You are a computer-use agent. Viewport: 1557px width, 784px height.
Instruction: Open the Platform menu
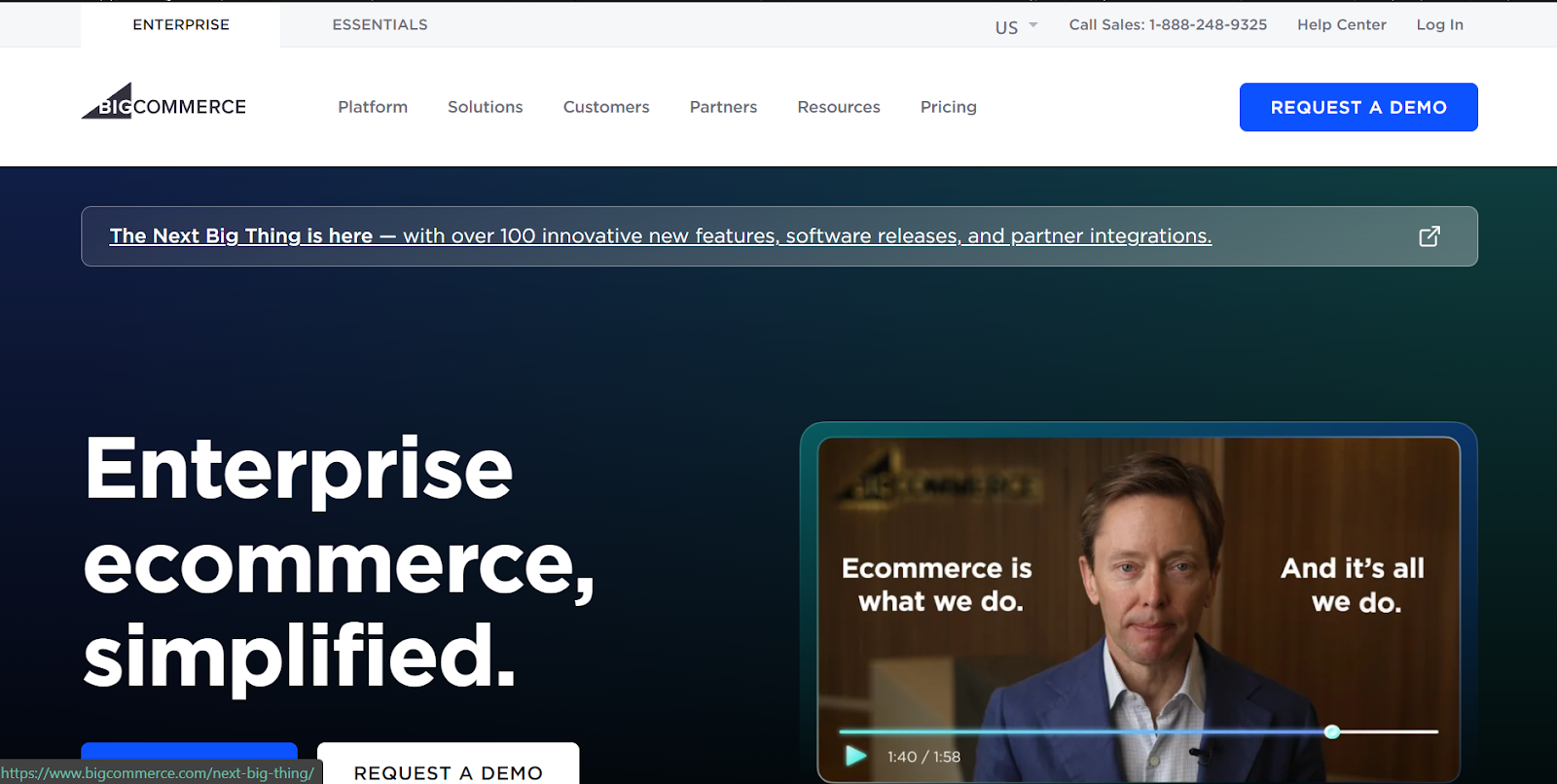tap(373, 107)
